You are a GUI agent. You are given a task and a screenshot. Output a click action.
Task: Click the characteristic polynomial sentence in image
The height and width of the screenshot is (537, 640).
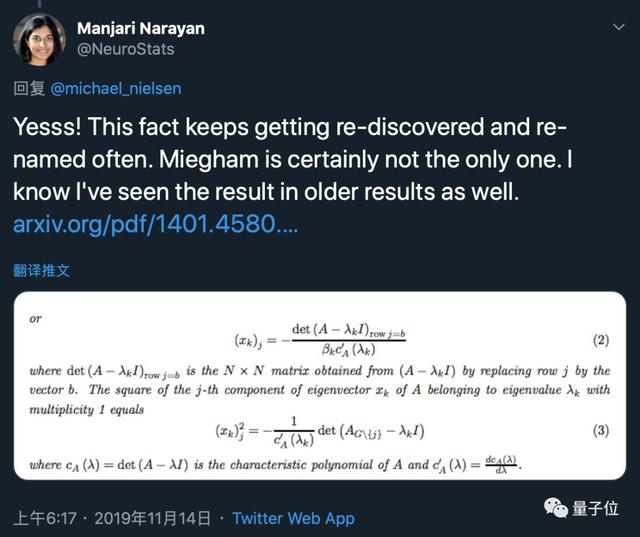pyautogui.click(x=275, y=465)
